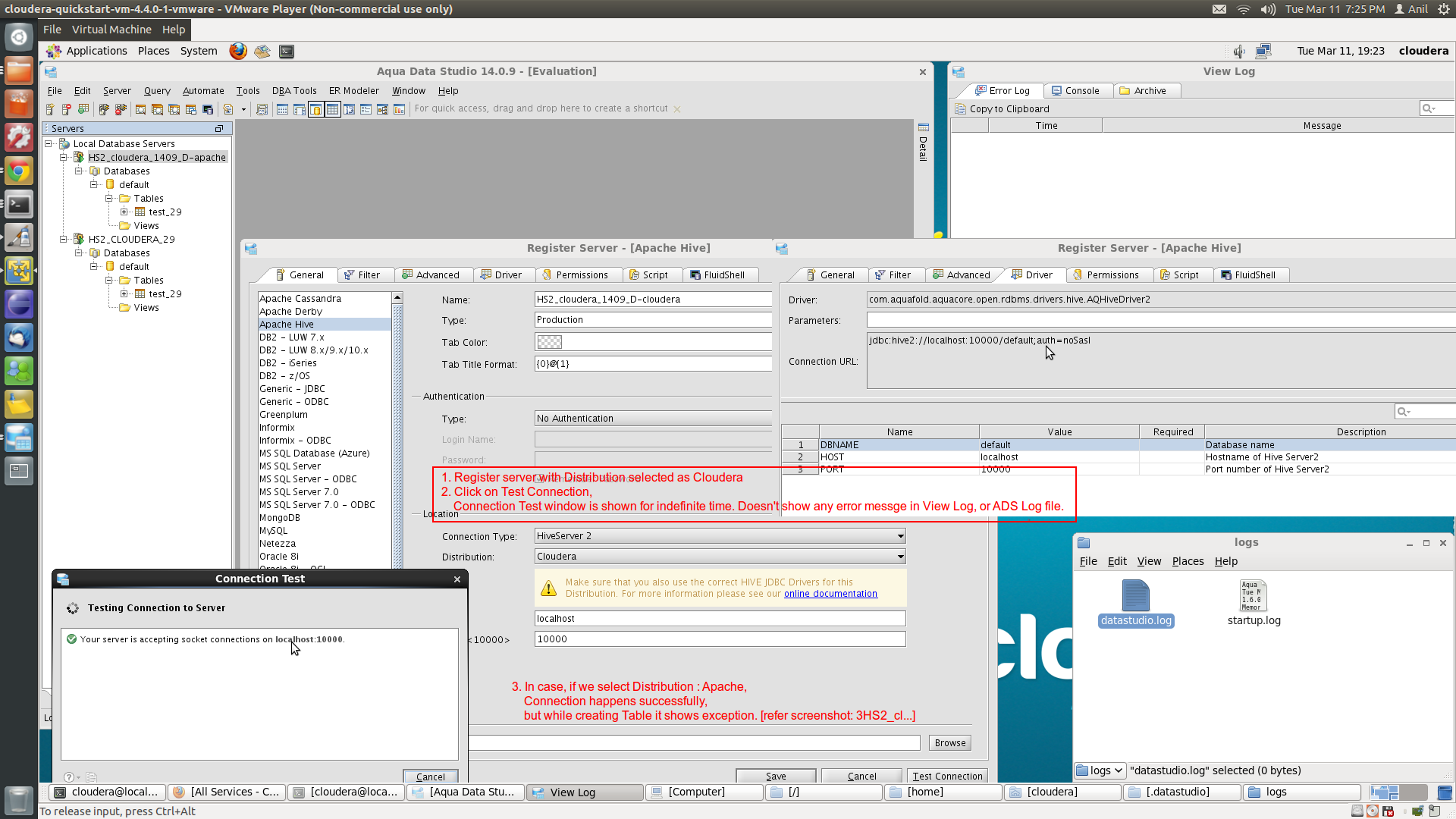Click the chart-style icon at toolbar end

399,109
